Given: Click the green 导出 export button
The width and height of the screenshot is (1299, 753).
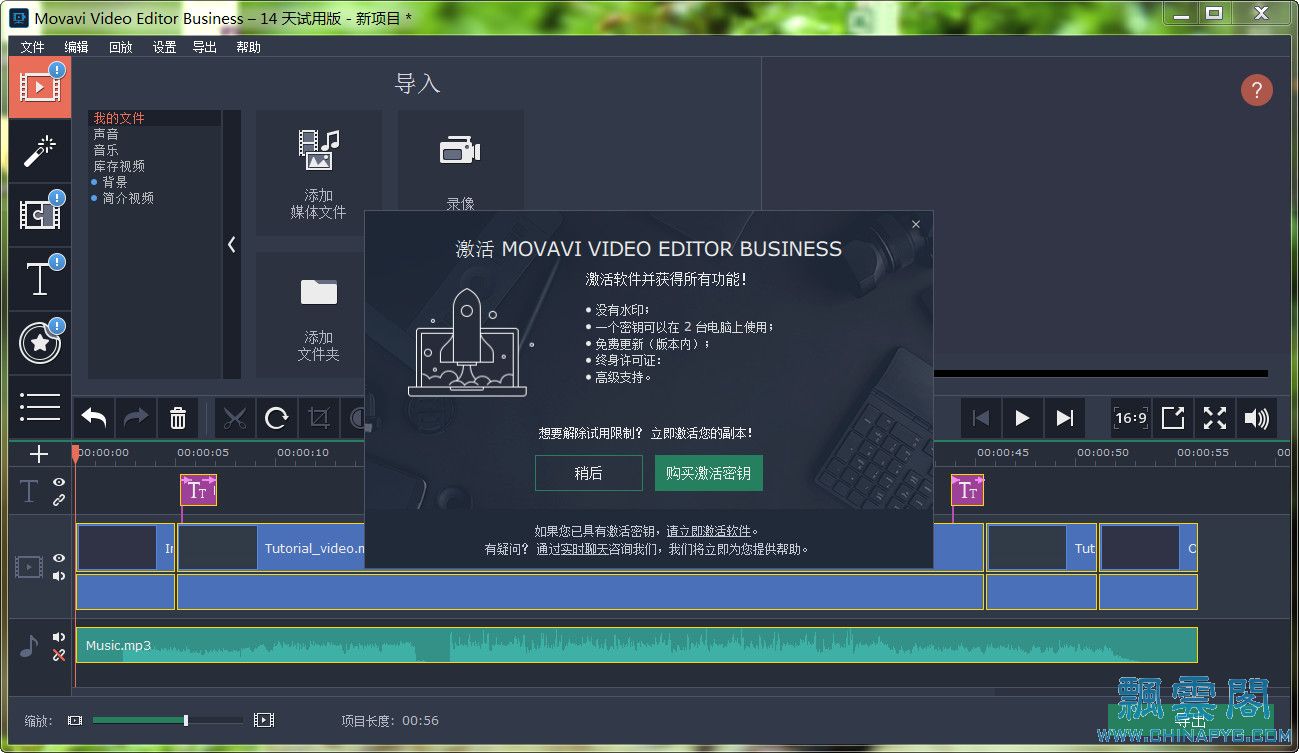Looking at the screenshot, I should point(1190,719).
